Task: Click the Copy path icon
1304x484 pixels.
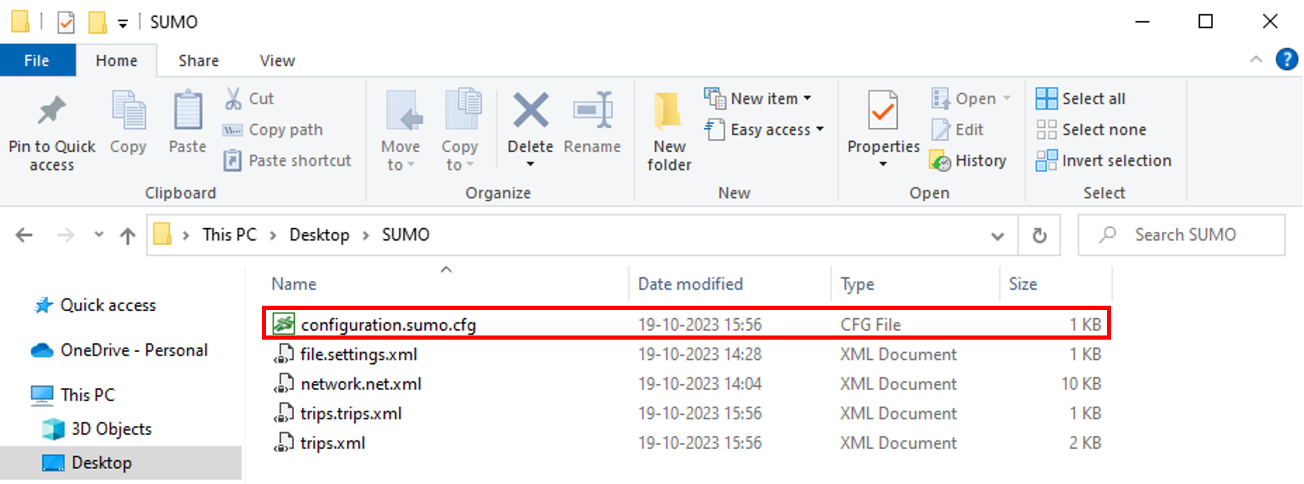Action: 233,130
